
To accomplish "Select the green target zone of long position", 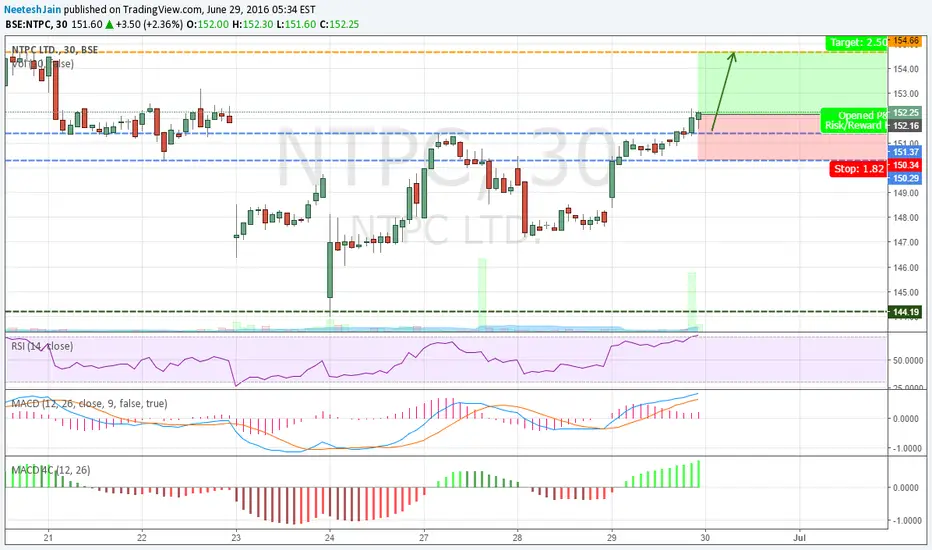I will point(792,83).
